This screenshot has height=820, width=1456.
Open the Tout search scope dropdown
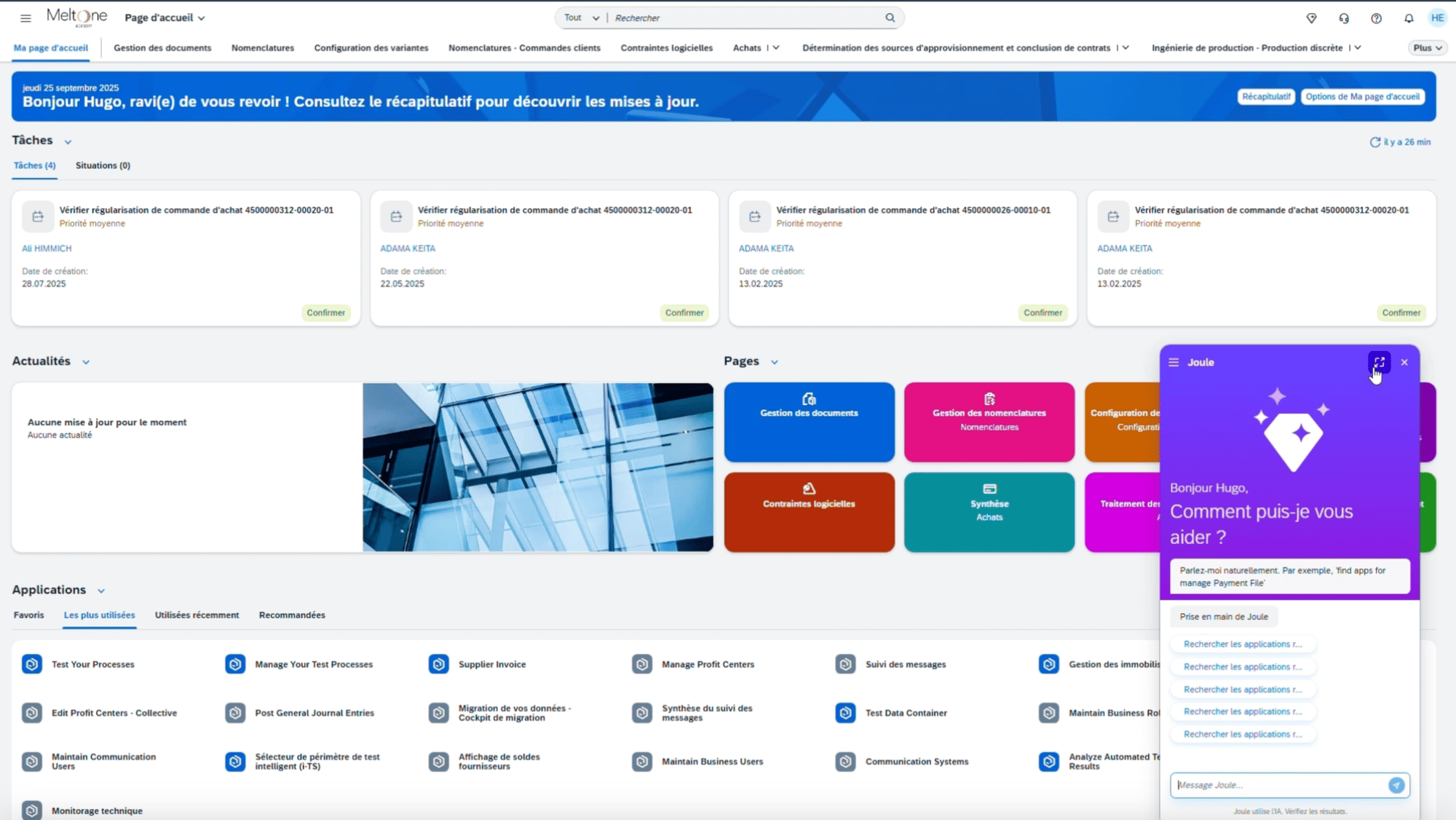tap(582, 18)
